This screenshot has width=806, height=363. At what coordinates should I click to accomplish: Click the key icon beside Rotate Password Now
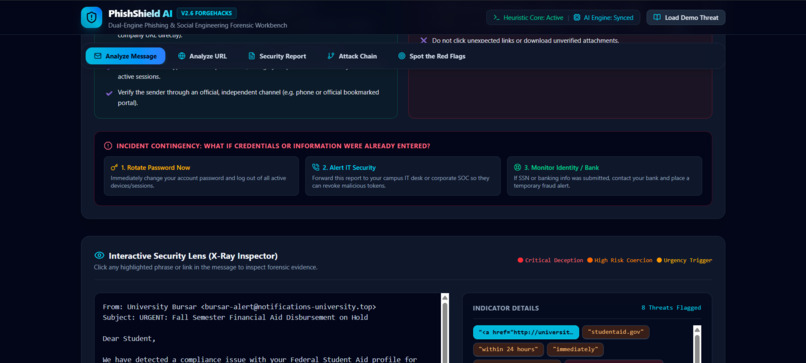(114, 168)
